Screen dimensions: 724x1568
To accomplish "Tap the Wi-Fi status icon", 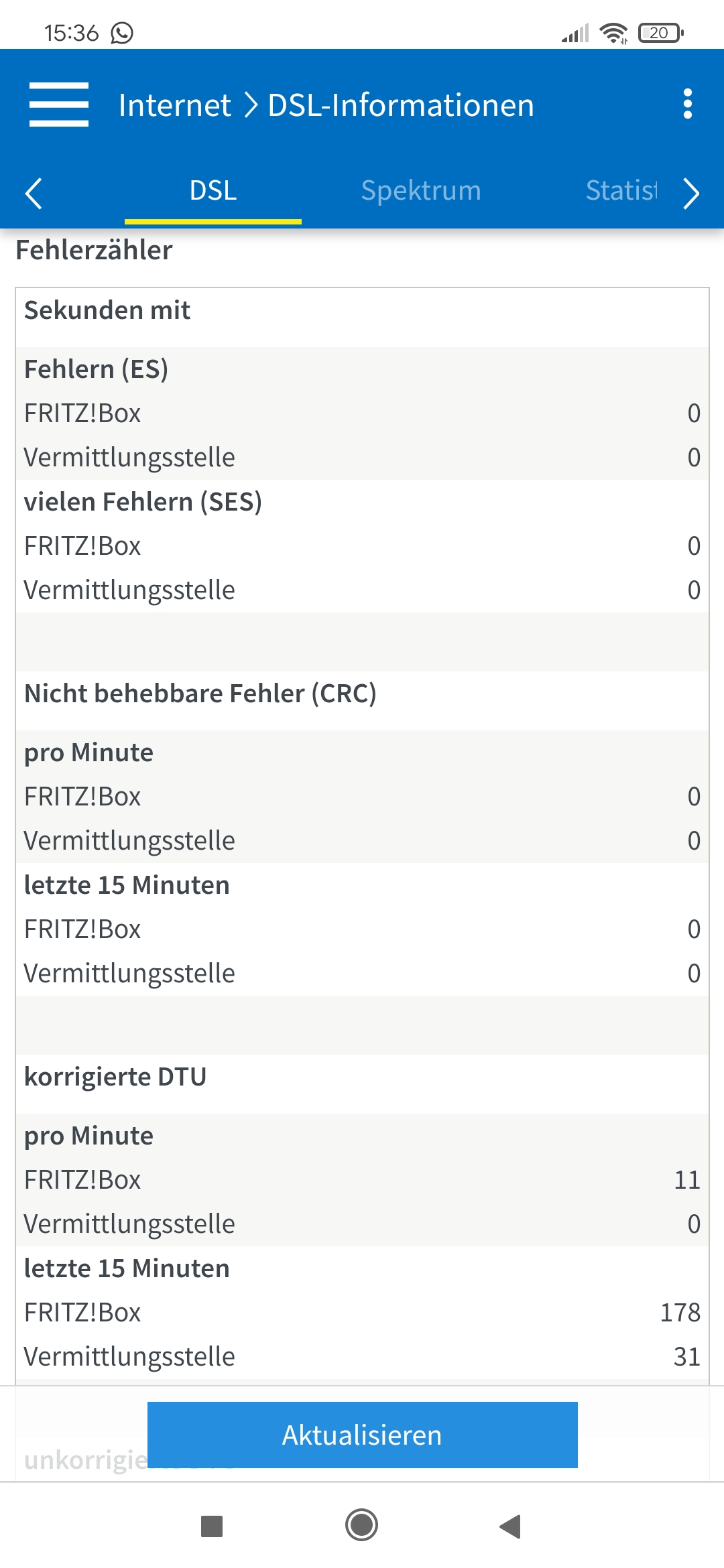I will 613,32.
